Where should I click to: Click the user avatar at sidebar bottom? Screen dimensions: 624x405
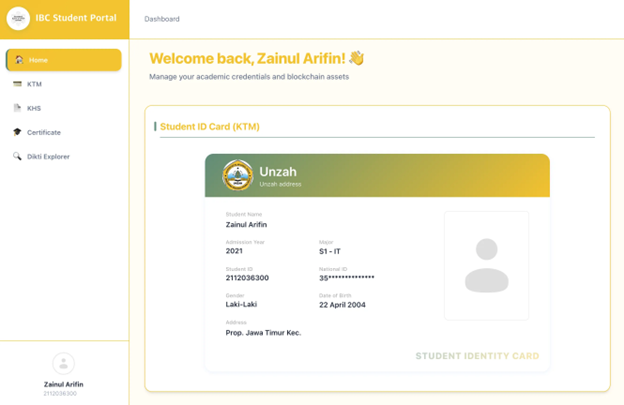63,363
